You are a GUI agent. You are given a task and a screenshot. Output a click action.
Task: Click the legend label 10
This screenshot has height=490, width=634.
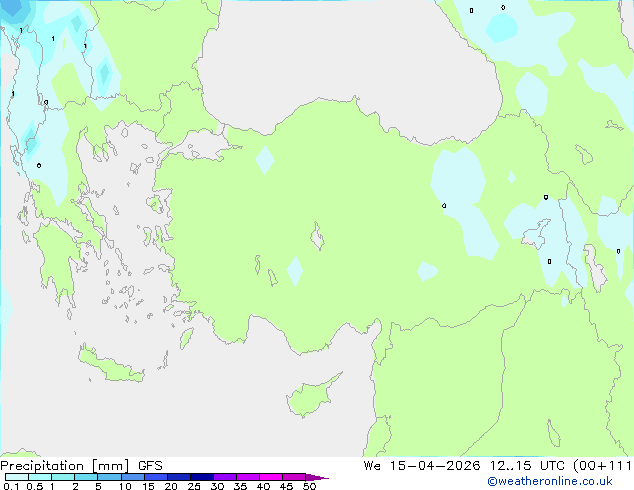tap(125, 486)
